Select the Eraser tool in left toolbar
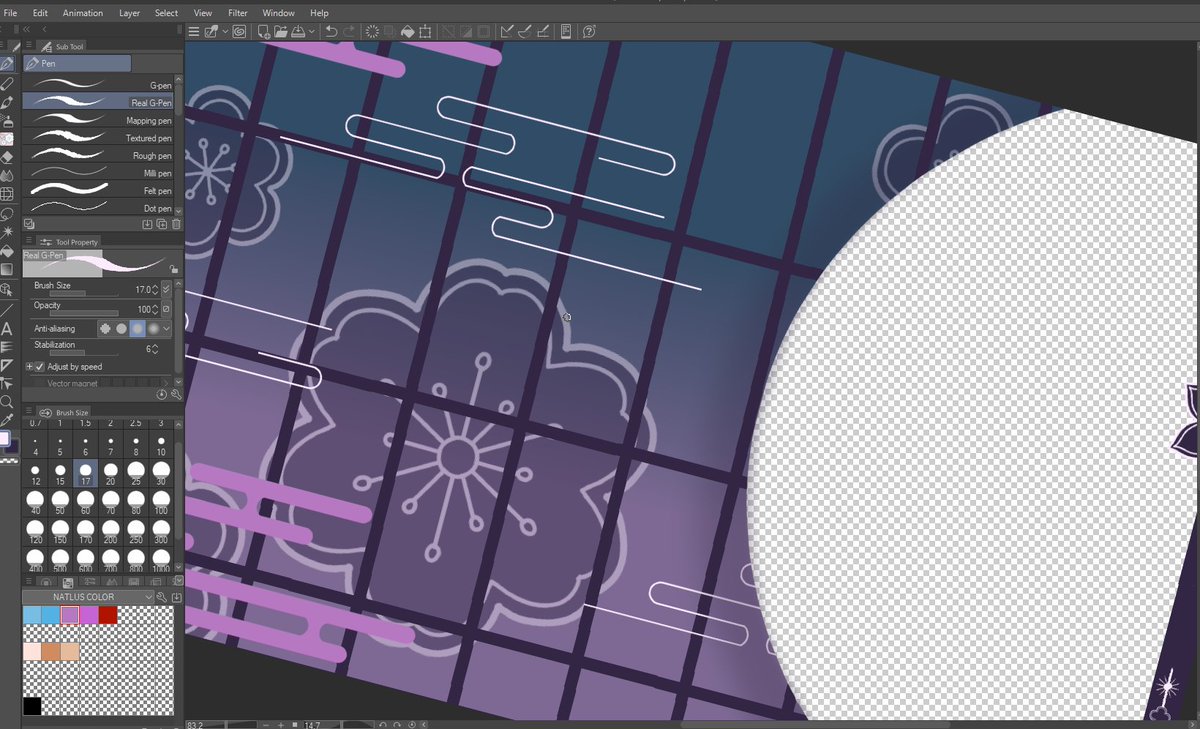The width and height of the screenshot is (1200, 729). pyautogui.click(x=9, y=158)
